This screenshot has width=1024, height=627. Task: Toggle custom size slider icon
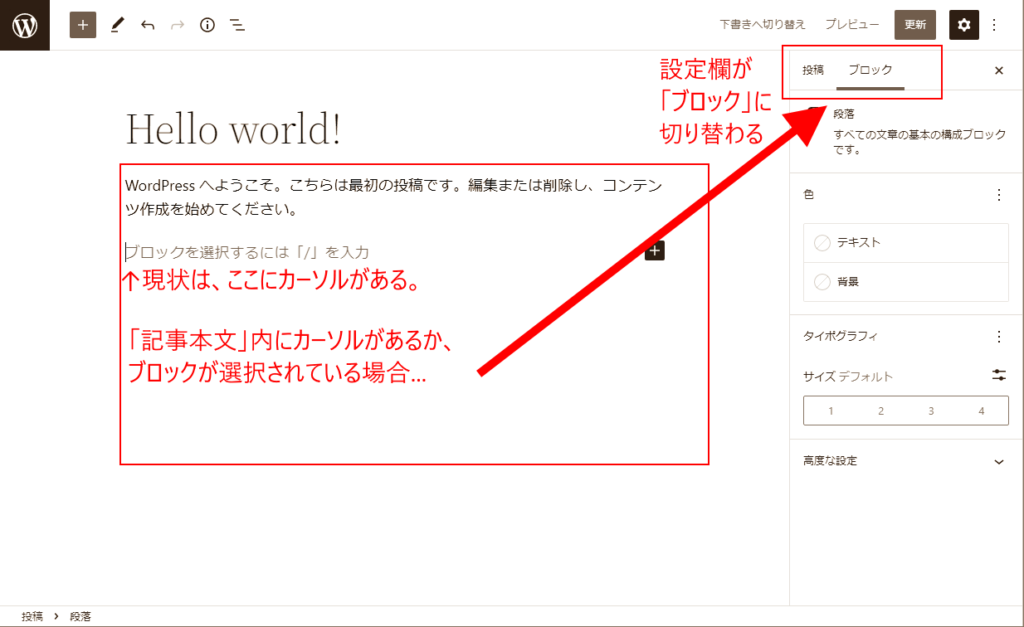click(998, 375)
